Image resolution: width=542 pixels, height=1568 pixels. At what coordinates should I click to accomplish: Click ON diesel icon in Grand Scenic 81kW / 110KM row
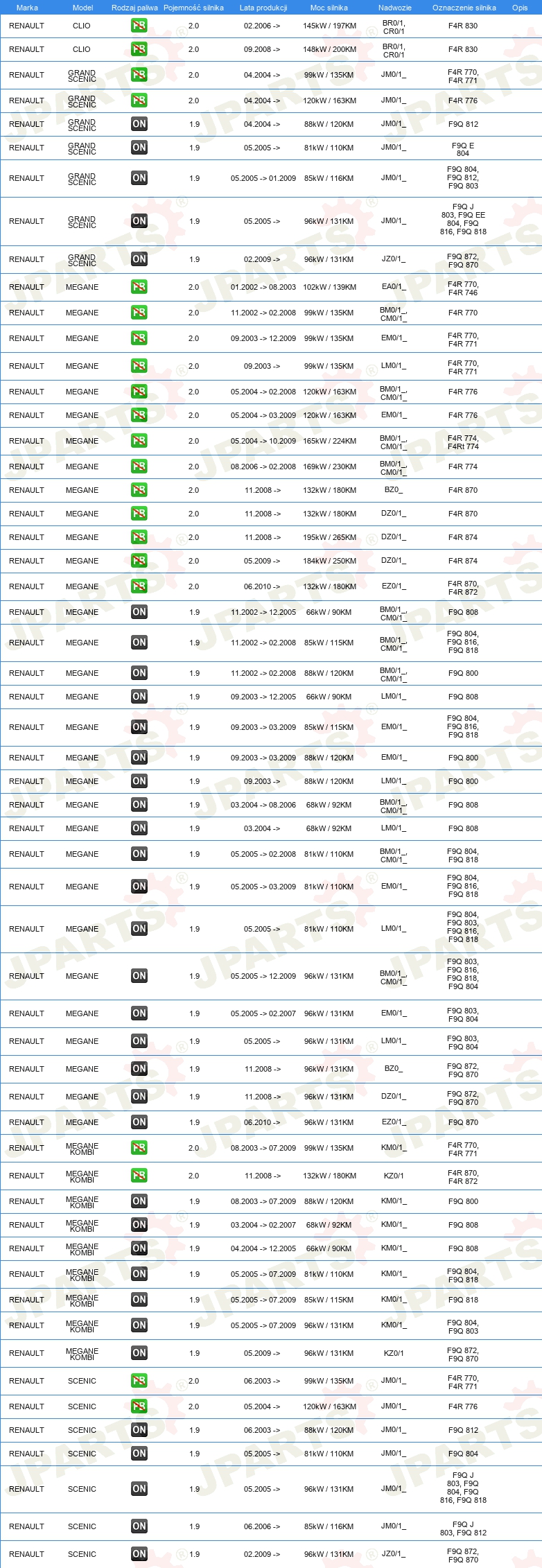click(139, 148)
